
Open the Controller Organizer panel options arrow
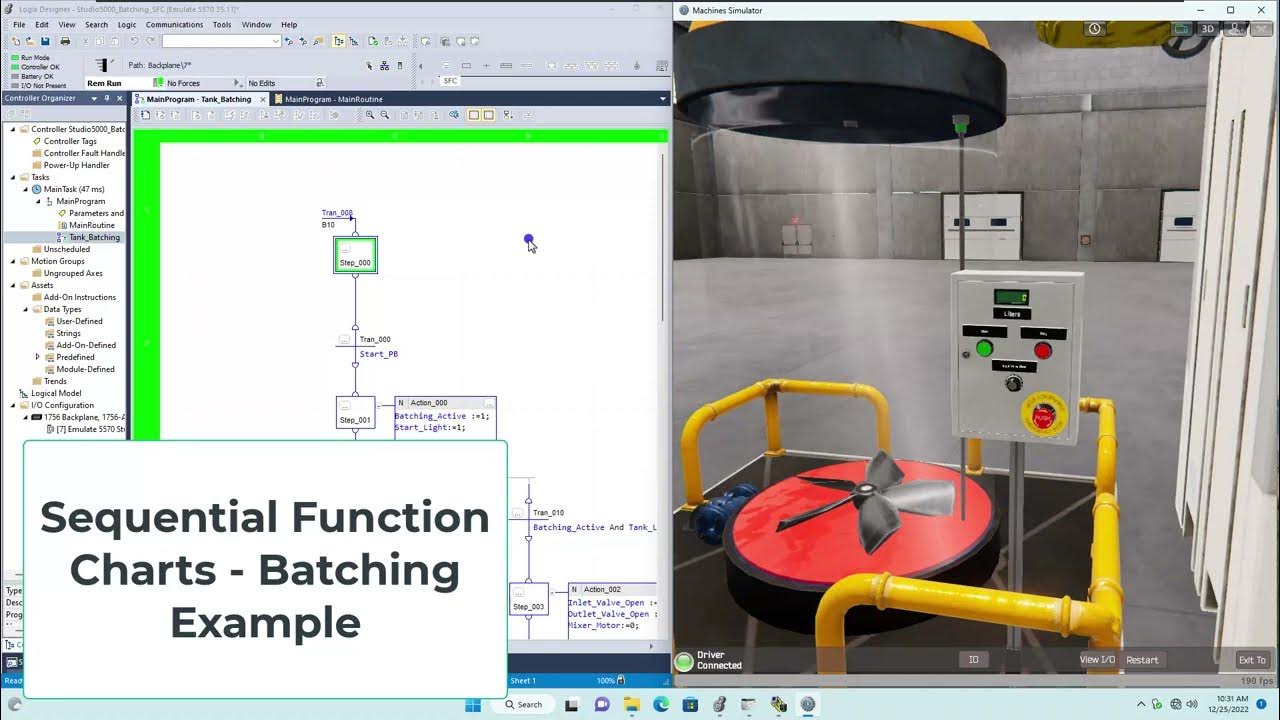click(x=94, y=98)
